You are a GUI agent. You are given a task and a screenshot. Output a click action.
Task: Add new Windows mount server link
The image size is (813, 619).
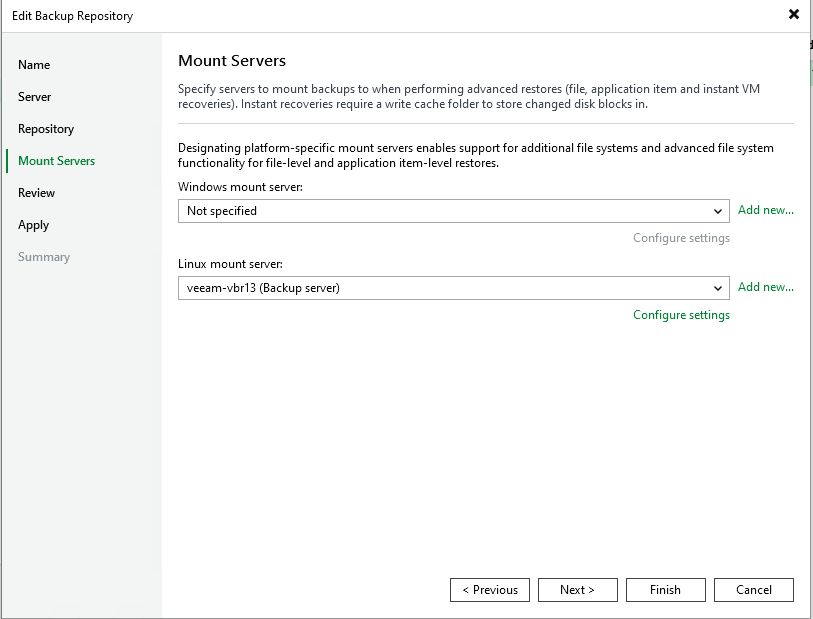point(766,210)
